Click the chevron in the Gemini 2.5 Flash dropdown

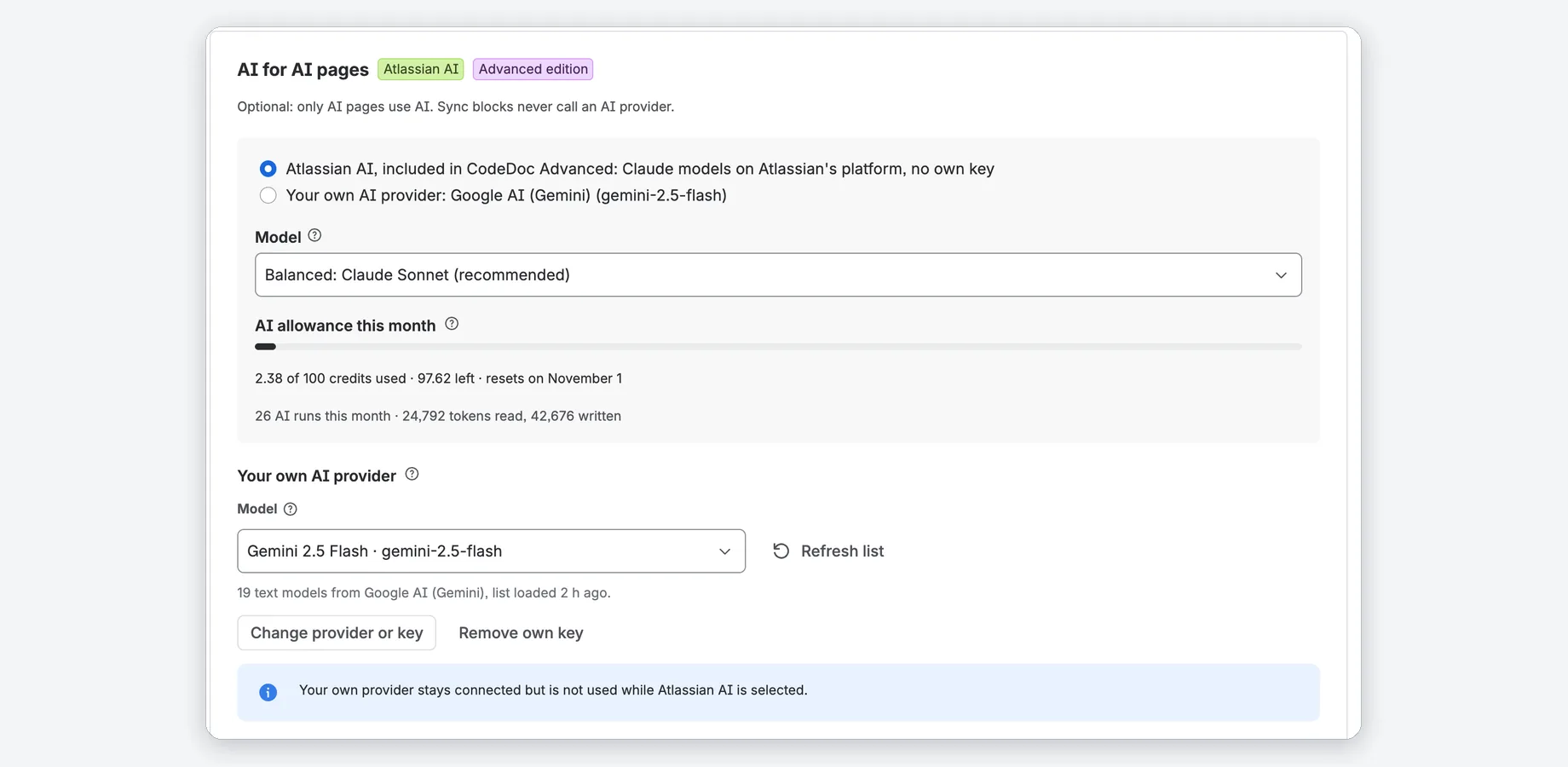[724, 551]
